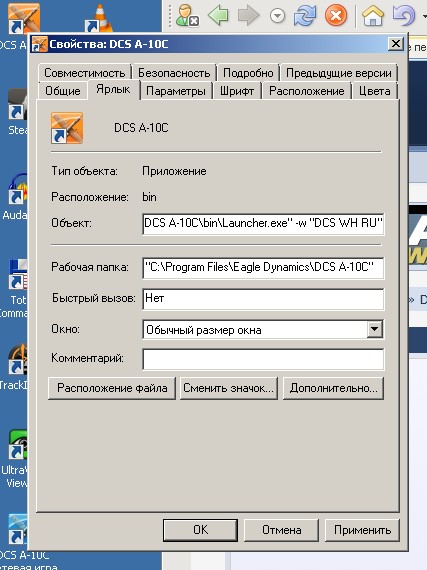Click the user icon in browser toolbar
The height and width of the screenshot is (570, 427).
[187, 15]
